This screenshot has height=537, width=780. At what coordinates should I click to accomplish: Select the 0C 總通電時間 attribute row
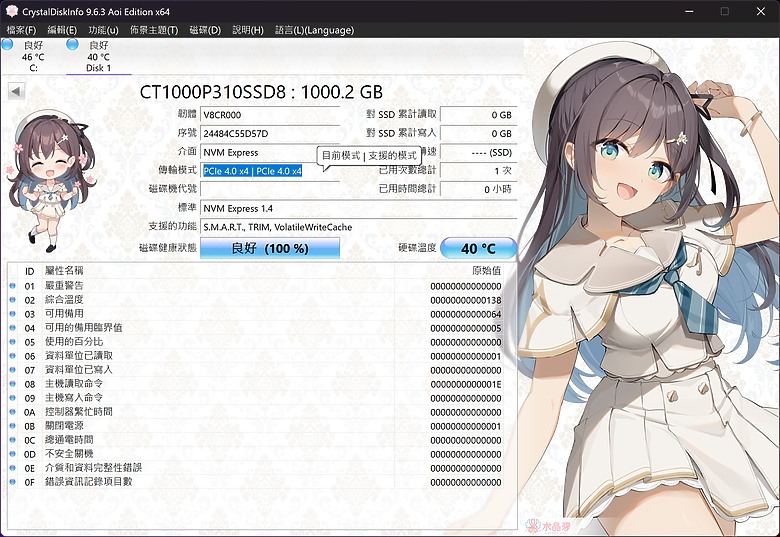pos(256,440)
